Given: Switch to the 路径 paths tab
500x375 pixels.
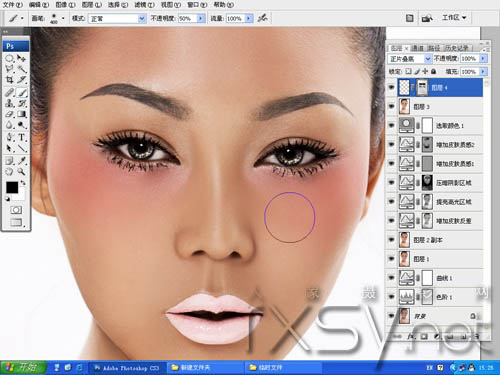Looking at the screenshot, I should [x=434, y=48].
